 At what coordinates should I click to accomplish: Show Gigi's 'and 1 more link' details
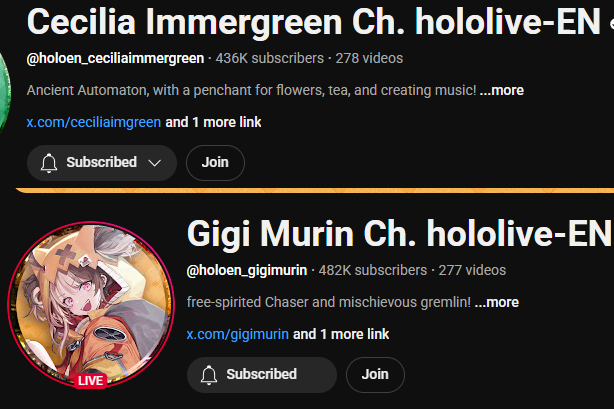point(341,334)
